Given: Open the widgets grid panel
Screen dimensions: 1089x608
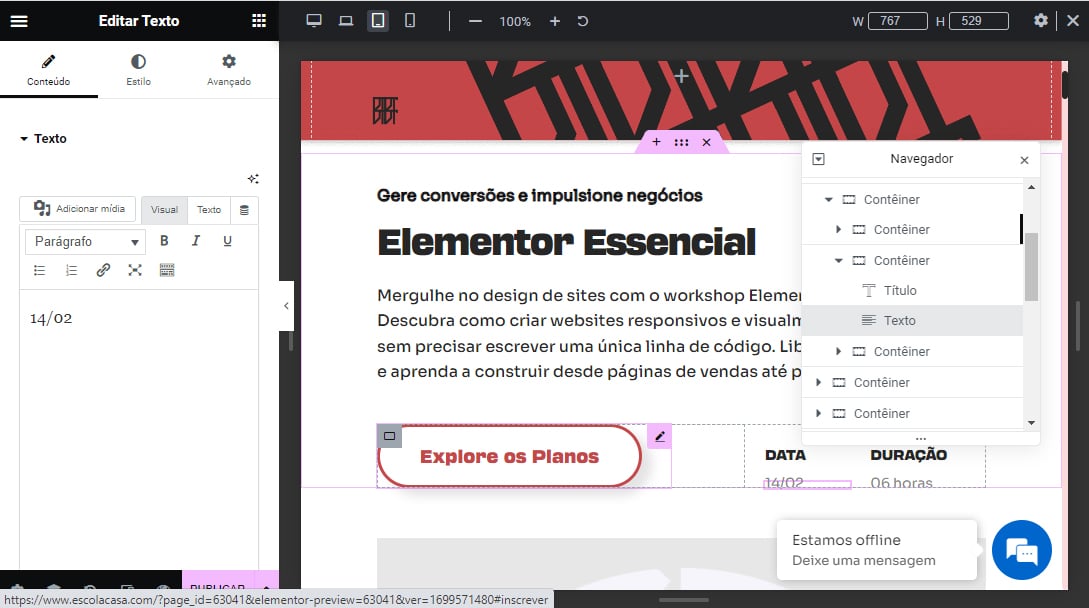Looking at the screenshot, I should point(259,21).
